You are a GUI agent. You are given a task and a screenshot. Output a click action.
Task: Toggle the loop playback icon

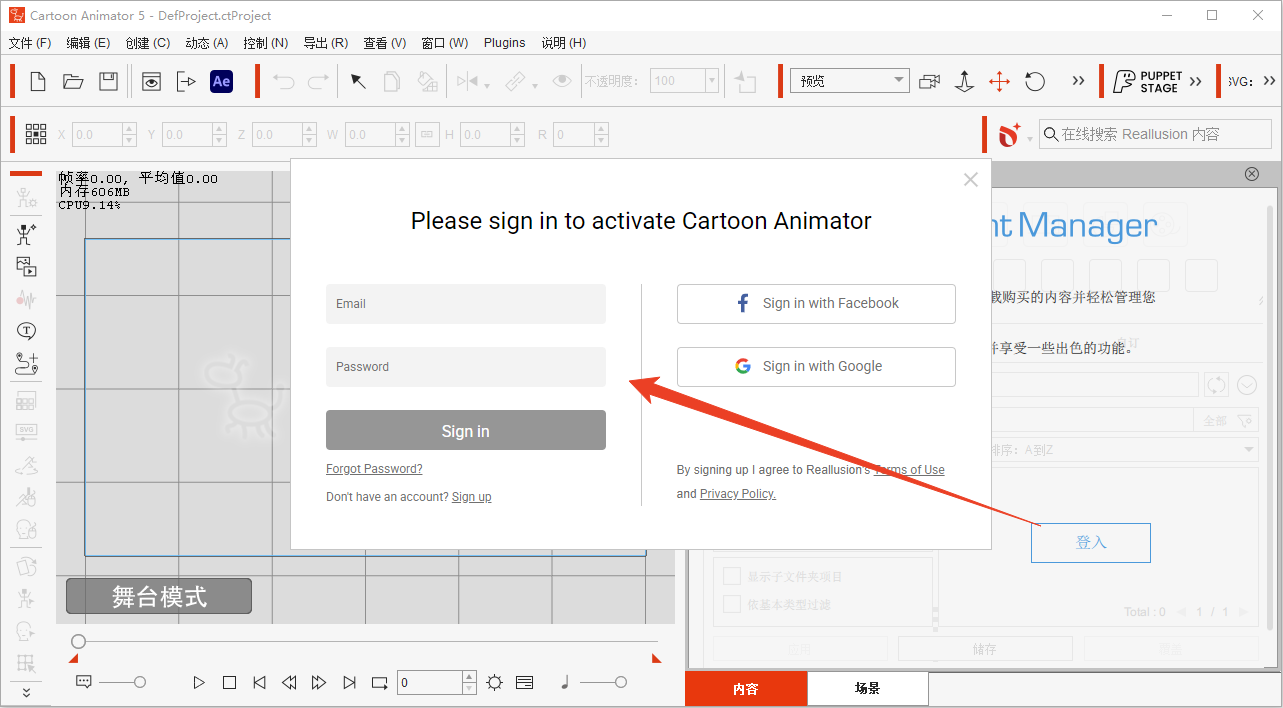coord(379,683)
